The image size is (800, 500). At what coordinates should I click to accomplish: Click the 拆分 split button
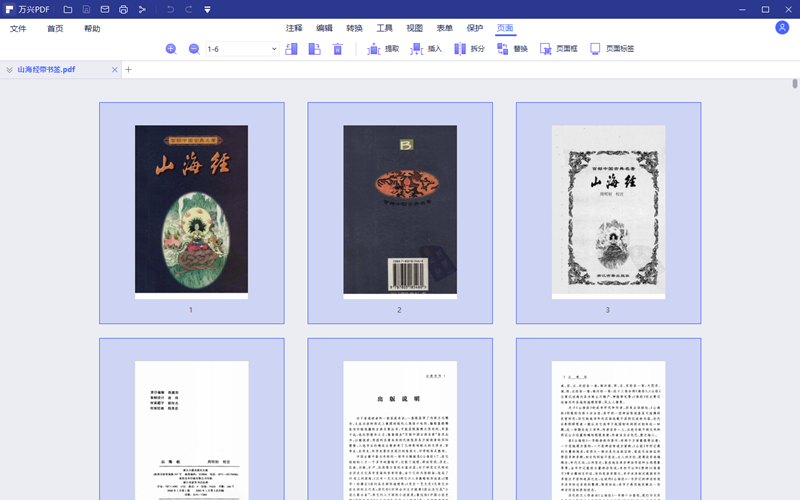coord(469,49)
